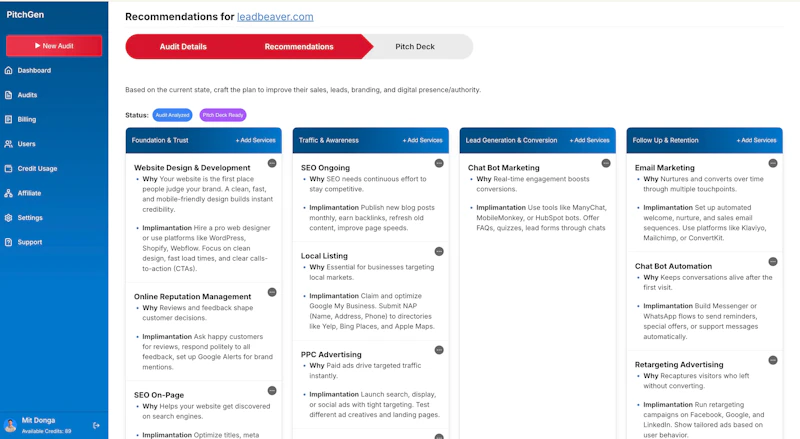800x439 pixels.
Task: Remove the PPC Advertising service
Action: 439,350
